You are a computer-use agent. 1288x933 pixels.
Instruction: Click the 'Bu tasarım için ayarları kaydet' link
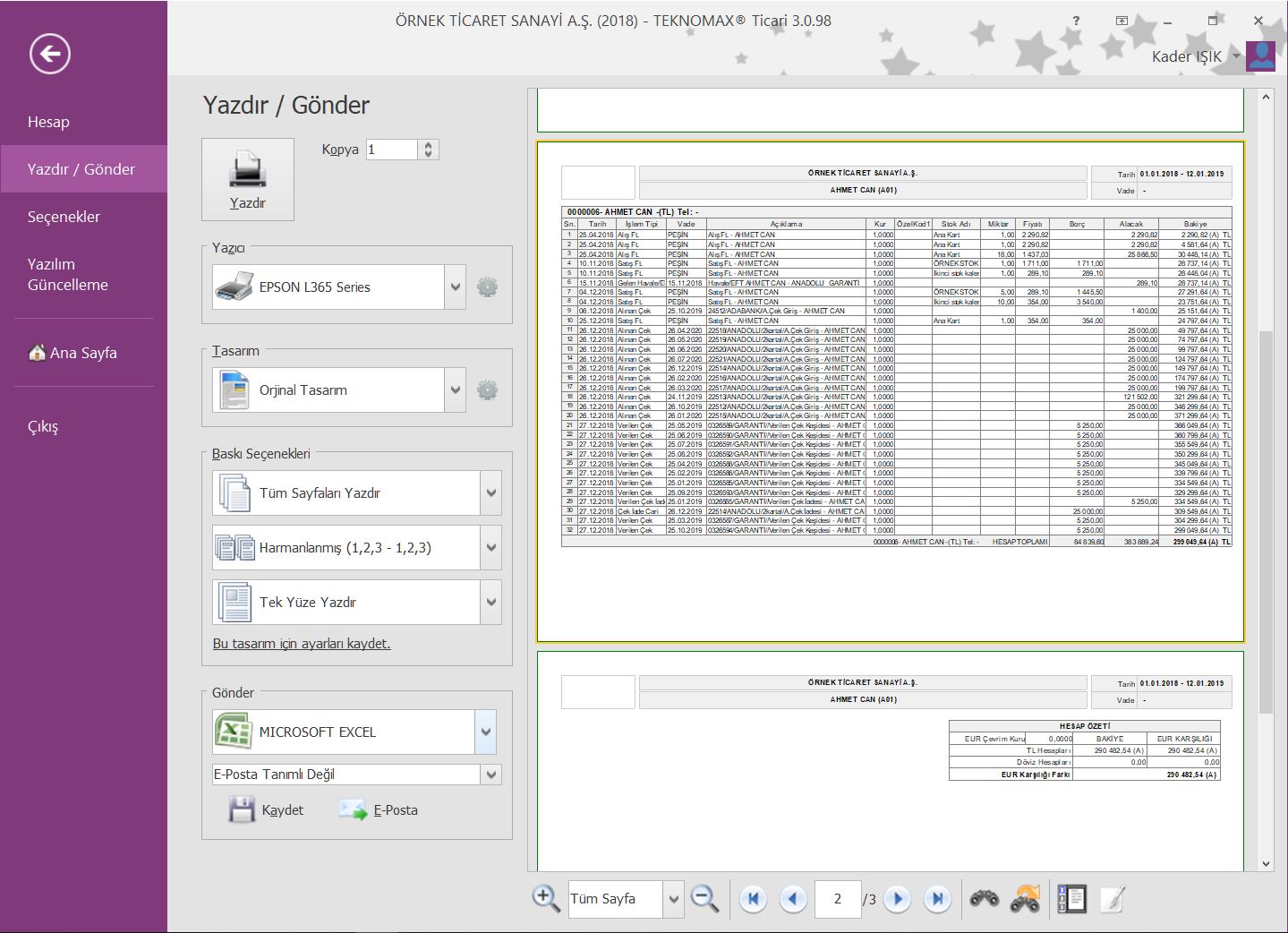pyautogui.click(x=302, y=644)
